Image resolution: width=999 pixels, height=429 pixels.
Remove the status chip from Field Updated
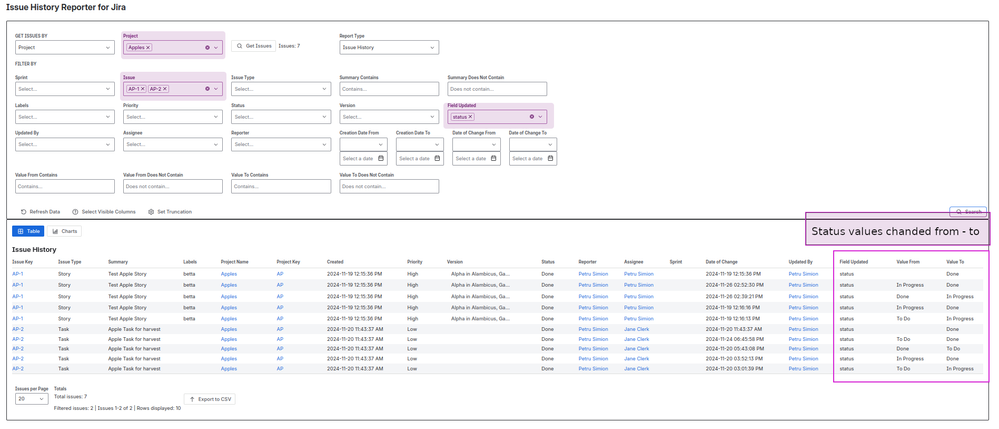(x=470, y=117)
